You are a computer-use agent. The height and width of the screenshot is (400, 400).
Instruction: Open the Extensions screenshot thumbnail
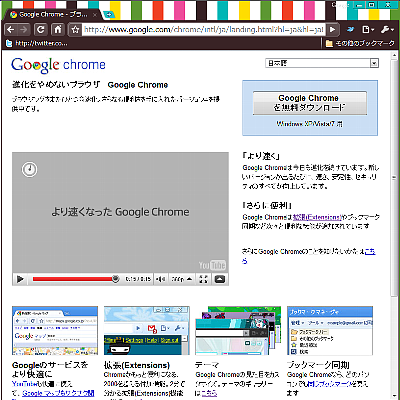pyautogui.click(x=147, y=331)
